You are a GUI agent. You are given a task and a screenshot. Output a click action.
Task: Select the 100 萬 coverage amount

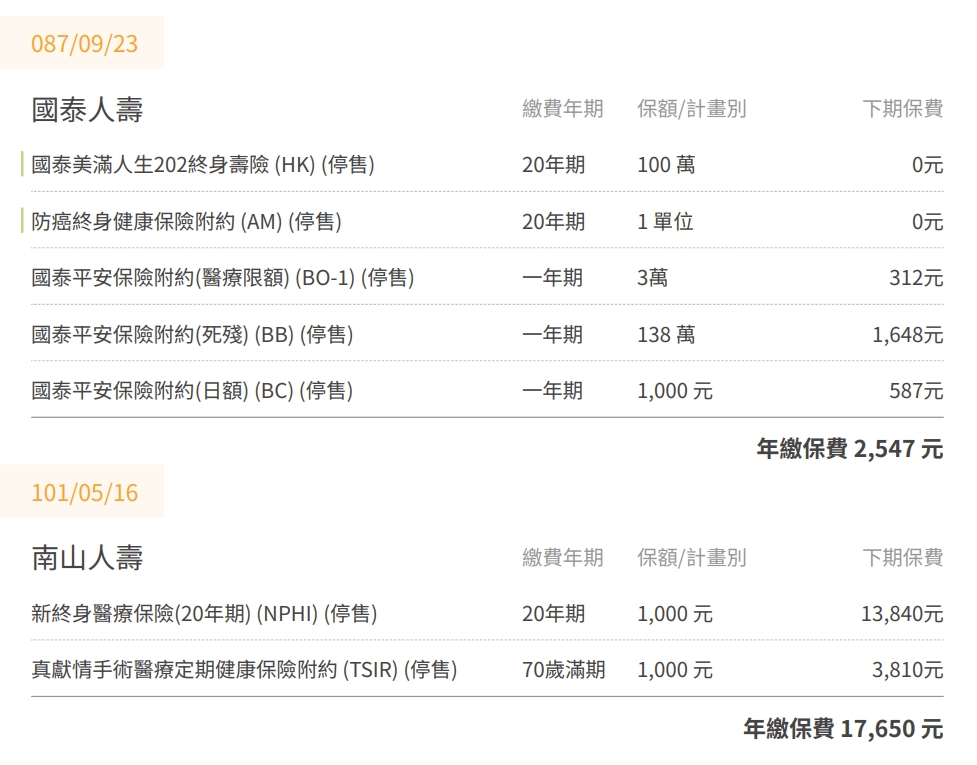(666, 165)
